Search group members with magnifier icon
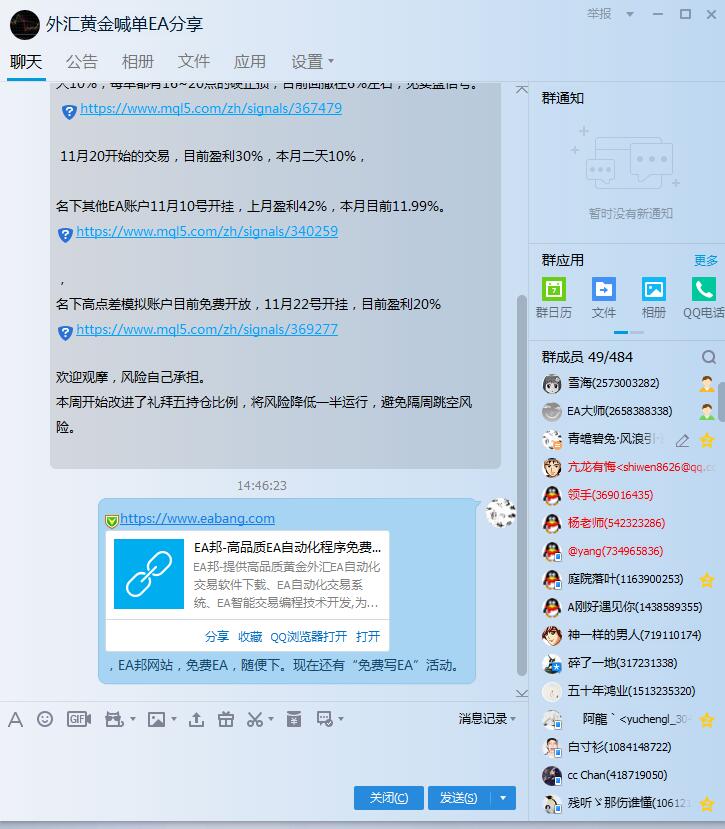This screenshot has width=725, height=829. pos(709,357)
